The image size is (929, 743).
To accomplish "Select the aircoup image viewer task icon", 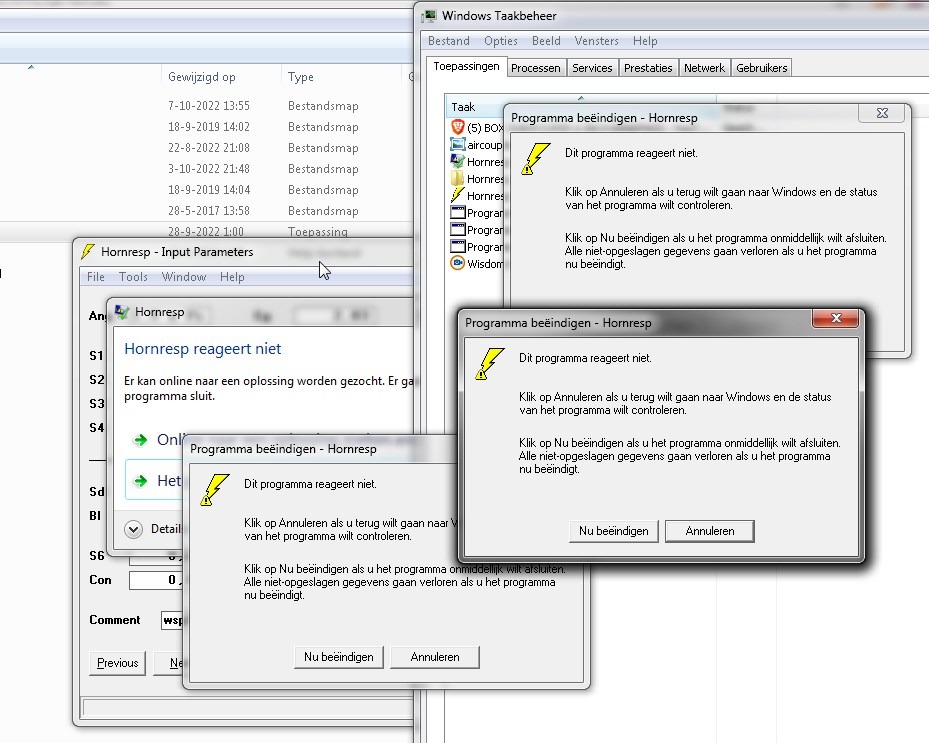I will 457,145.
